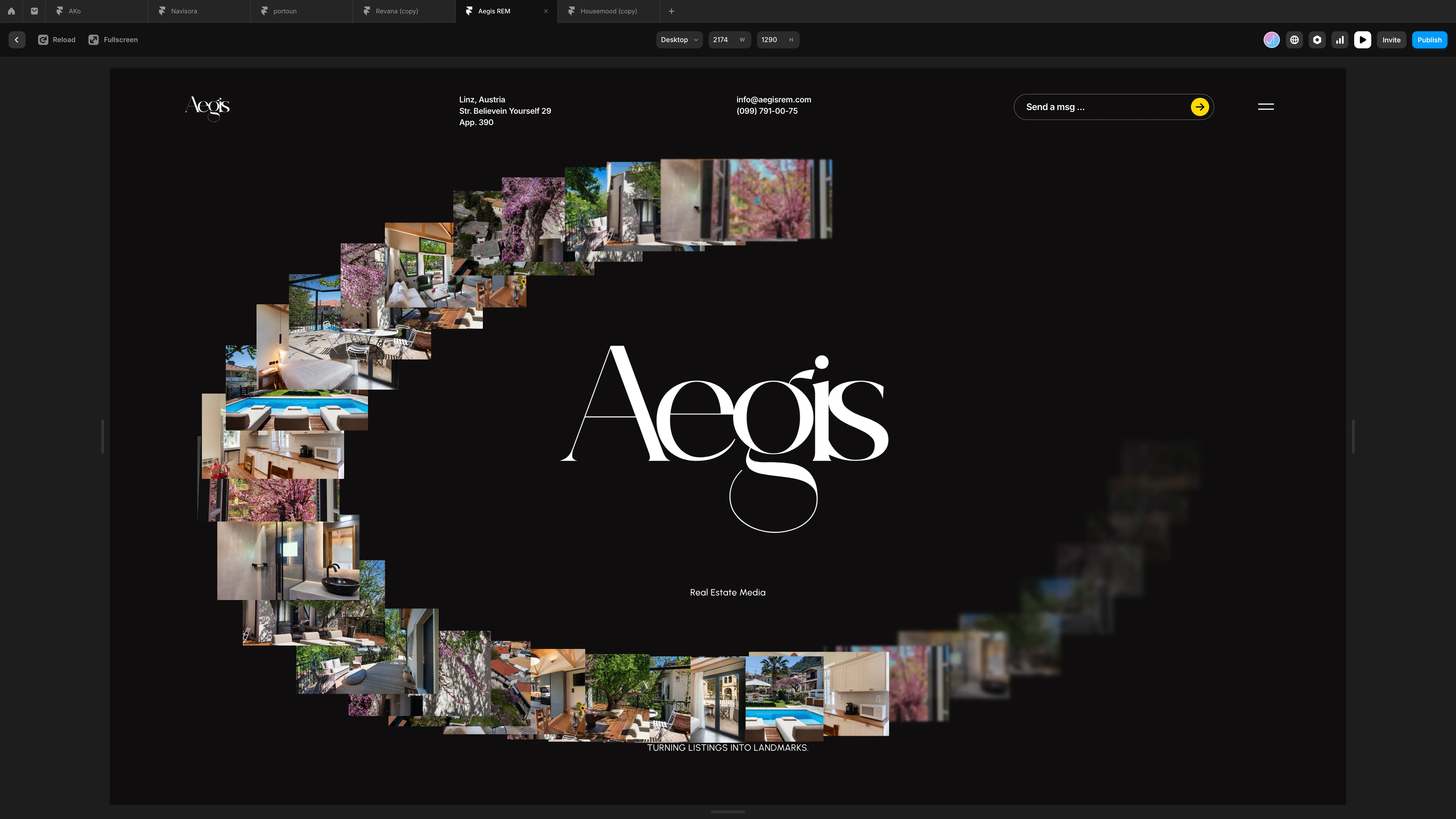Open a new project tab with plus icon
1456x819 pixels.
pos(671,11)
